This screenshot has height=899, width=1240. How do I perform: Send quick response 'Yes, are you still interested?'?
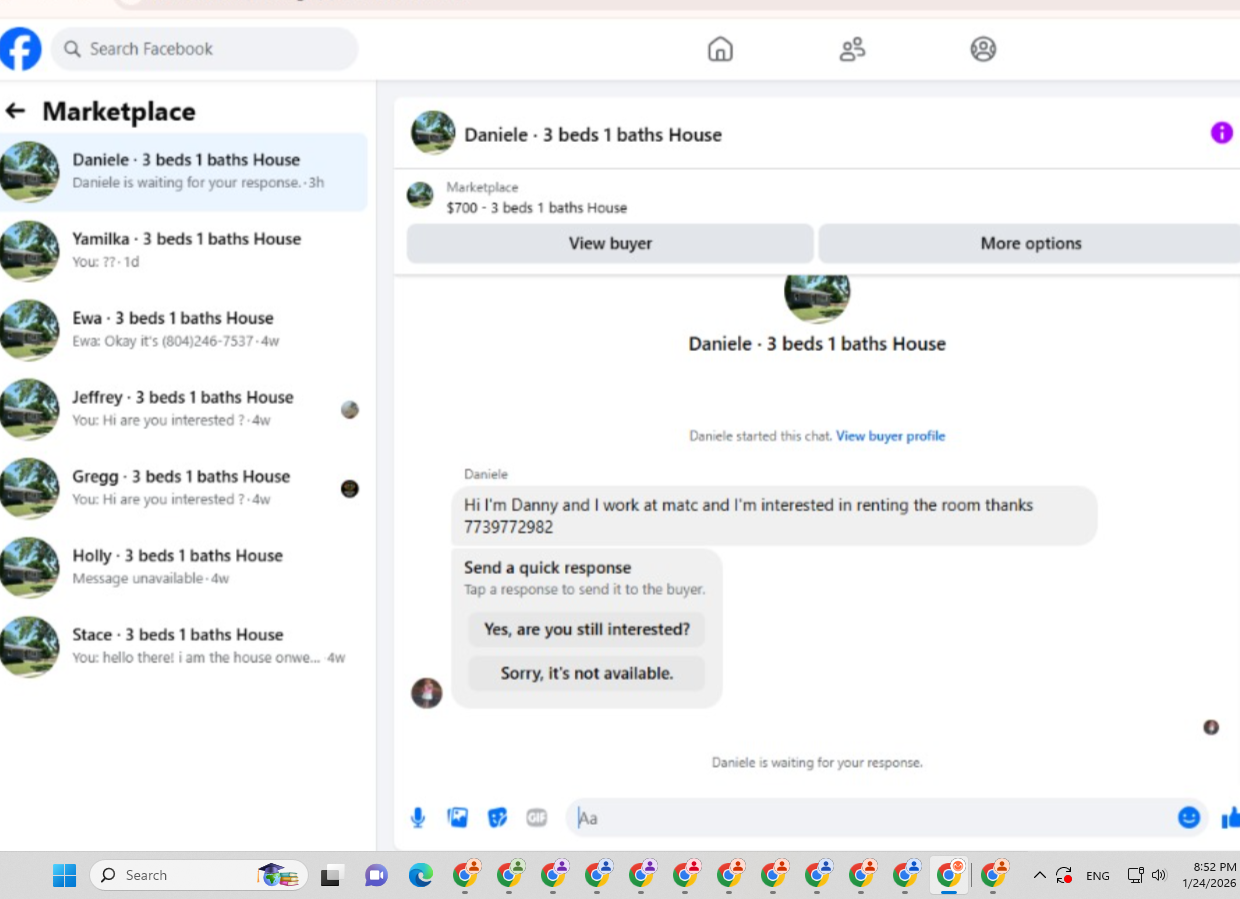pyautogui.click(x=587, y=629)
